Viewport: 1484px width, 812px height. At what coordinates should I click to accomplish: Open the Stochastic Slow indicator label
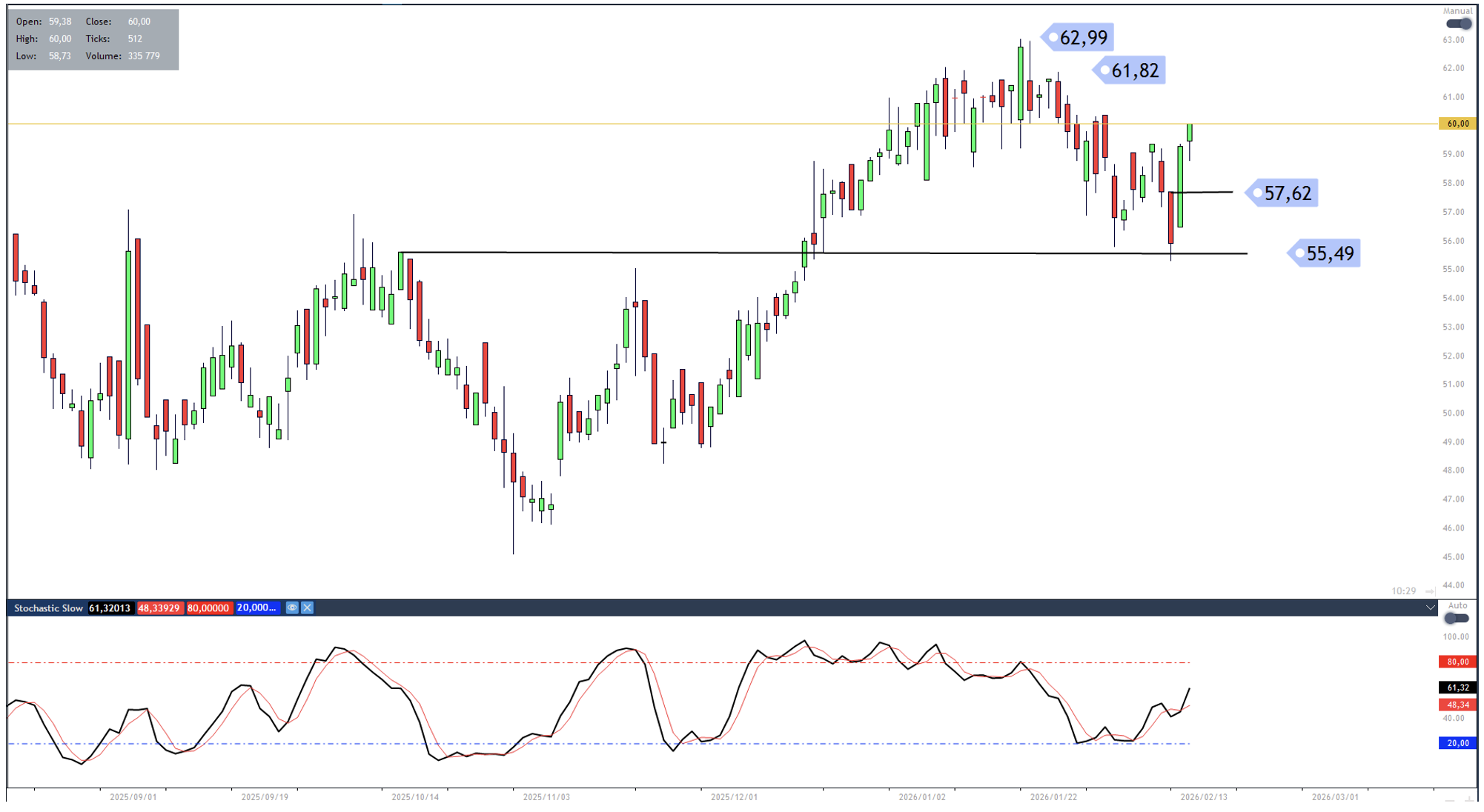tap(48, 608)
